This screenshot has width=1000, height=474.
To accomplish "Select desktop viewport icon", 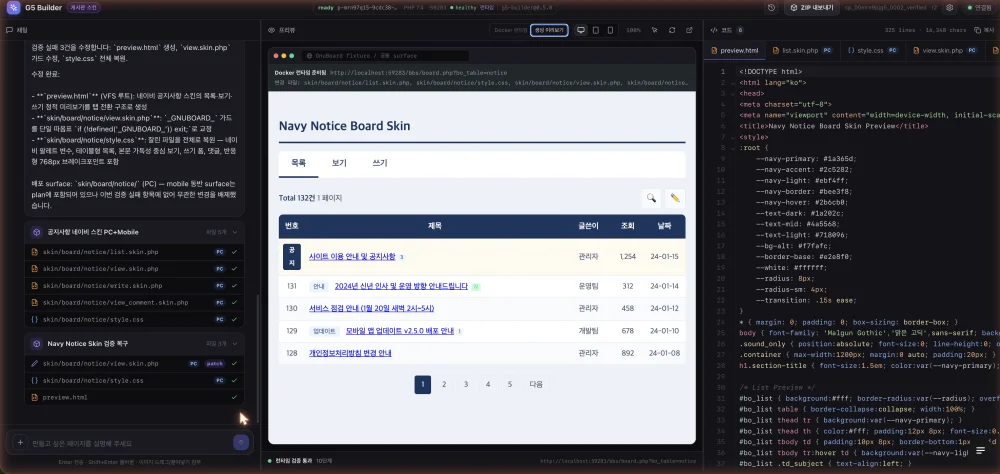I will (x=581, y=30).
